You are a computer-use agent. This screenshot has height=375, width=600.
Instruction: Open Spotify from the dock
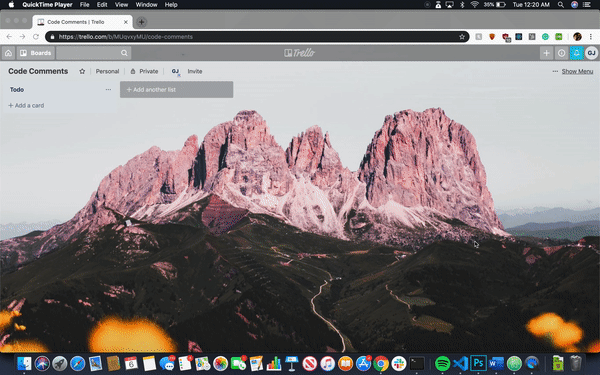pyautogui.click(x=443, y=364)
